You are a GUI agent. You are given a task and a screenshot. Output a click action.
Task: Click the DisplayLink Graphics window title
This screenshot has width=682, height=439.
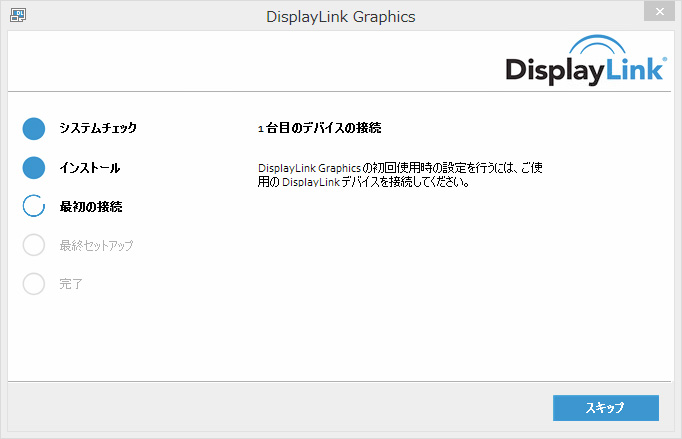pyautogui.click(x=341, y=17)
